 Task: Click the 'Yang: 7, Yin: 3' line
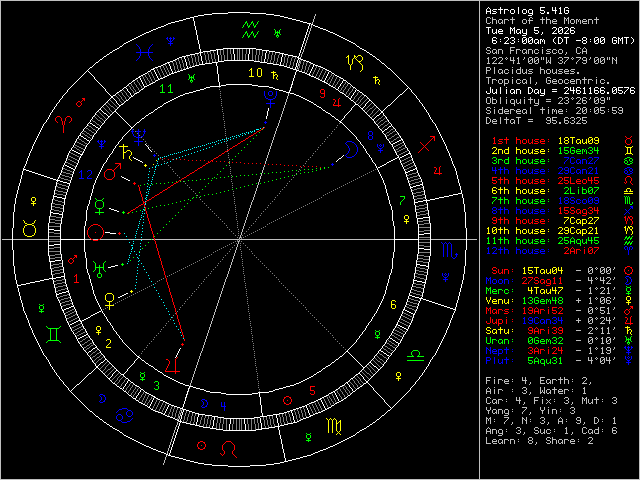point(530,411)
